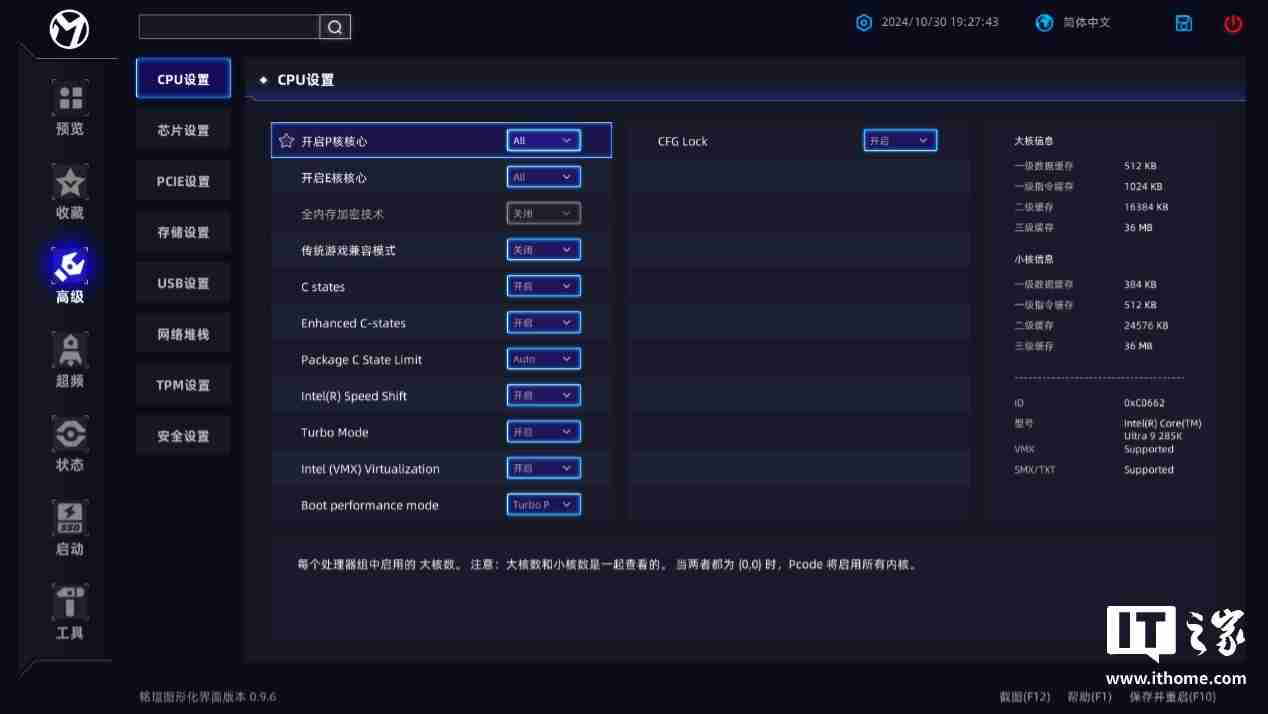Toggle Turbo Mode from 开启 to off
The height and width of the screenshot is (714, 1268).
tap(543, 431)
